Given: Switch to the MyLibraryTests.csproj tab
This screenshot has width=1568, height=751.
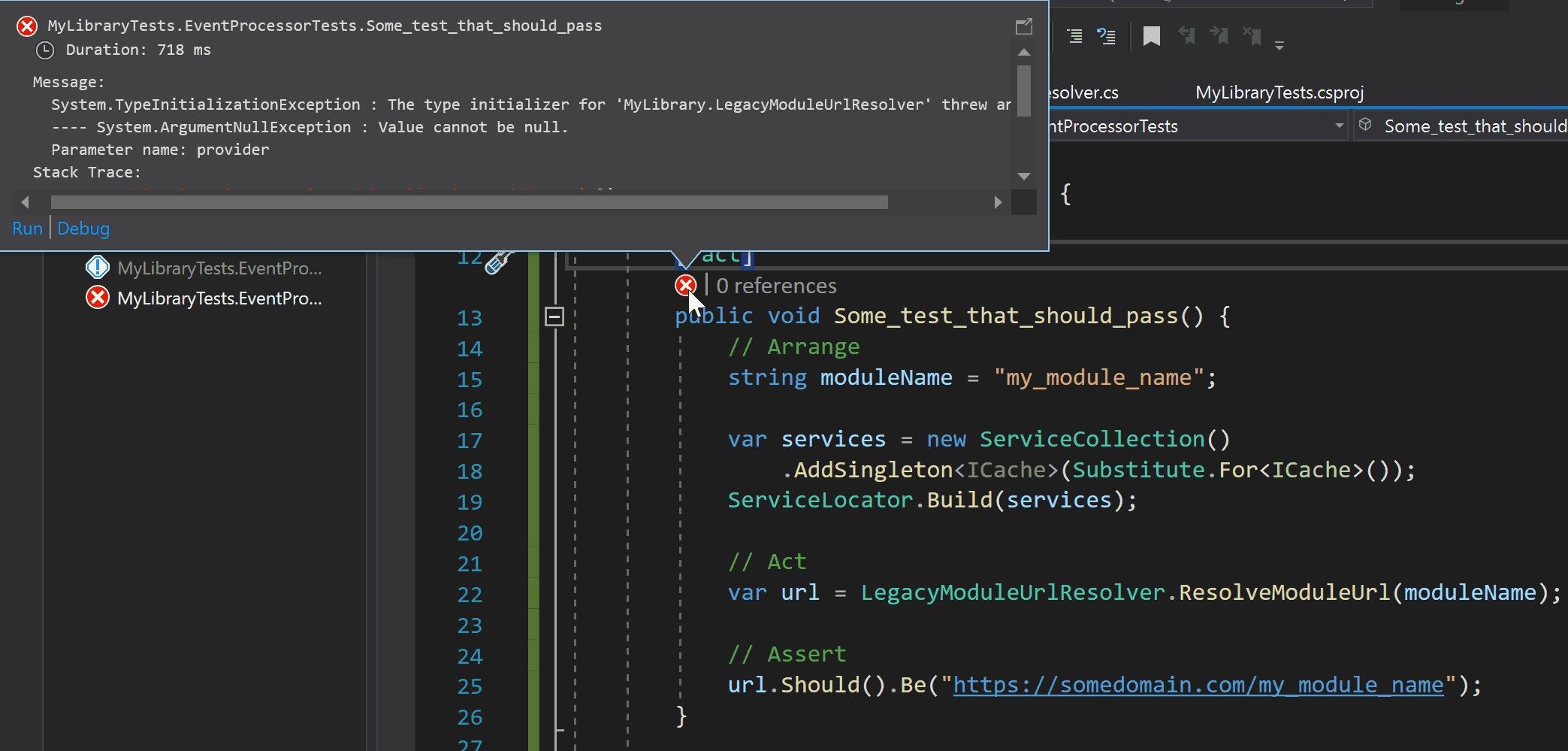Looking at the screenshot, I should click(1279, 92).
